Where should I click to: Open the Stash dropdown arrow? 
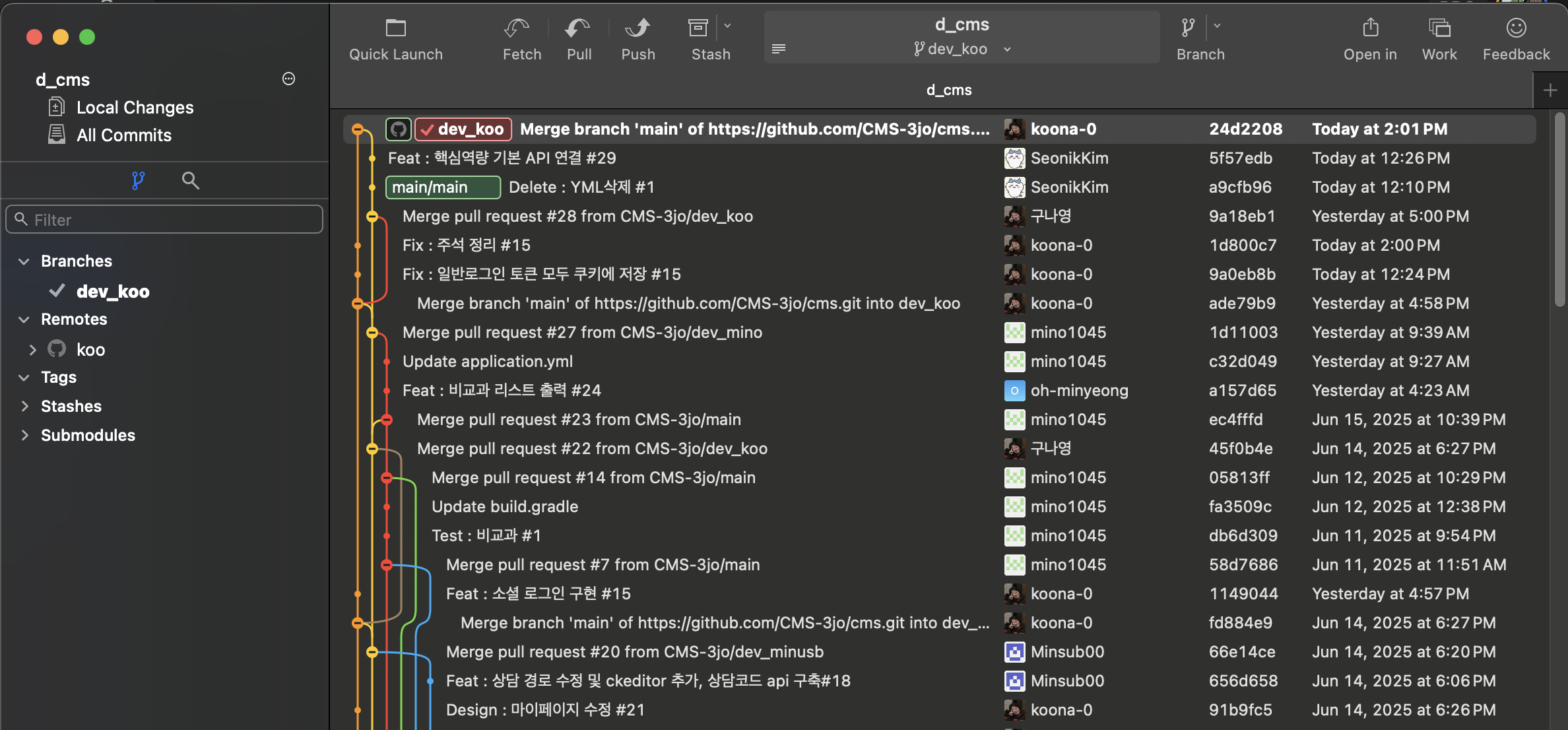(727, 26)
